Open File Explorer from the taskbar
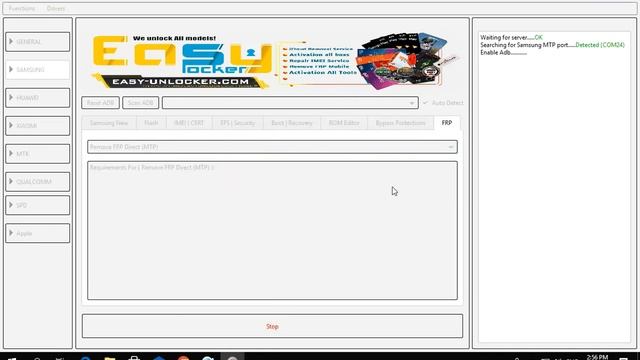The image size is (640, 360). coord(109,358)
